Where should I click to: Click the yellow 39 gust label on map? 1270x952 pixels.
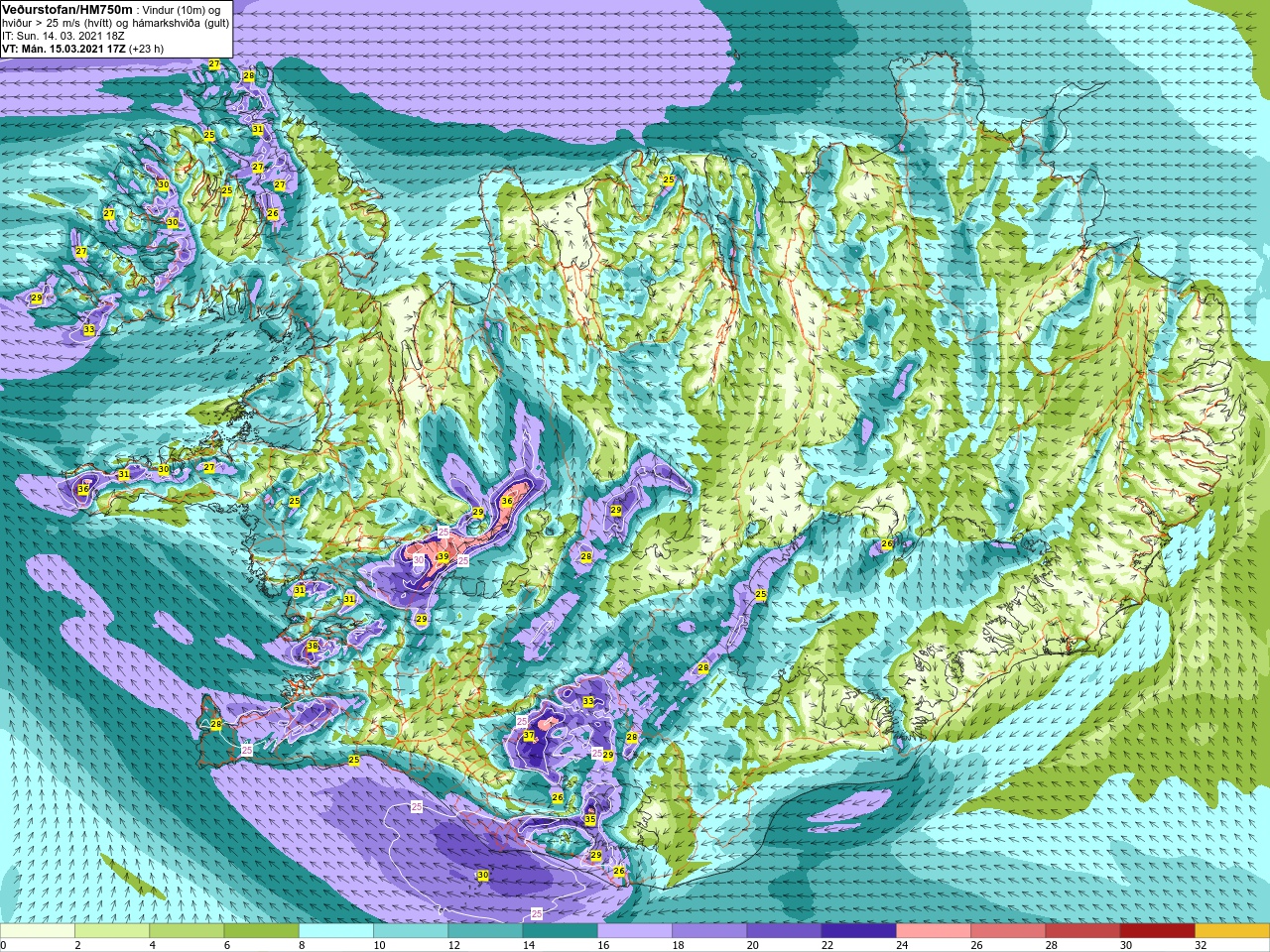(443, 557)
